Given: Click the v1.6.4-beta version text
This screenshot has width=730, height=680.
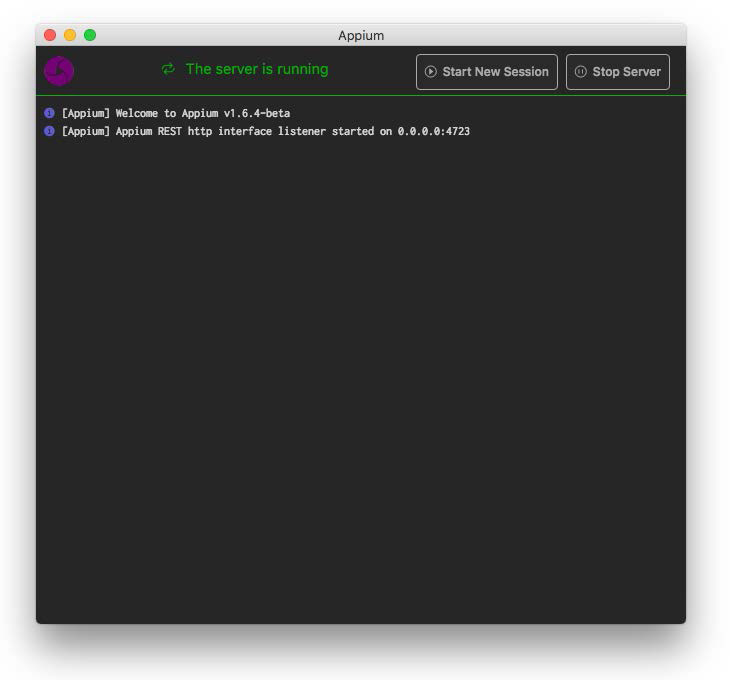Looking at the screenshot, I should tap(256, 114).
